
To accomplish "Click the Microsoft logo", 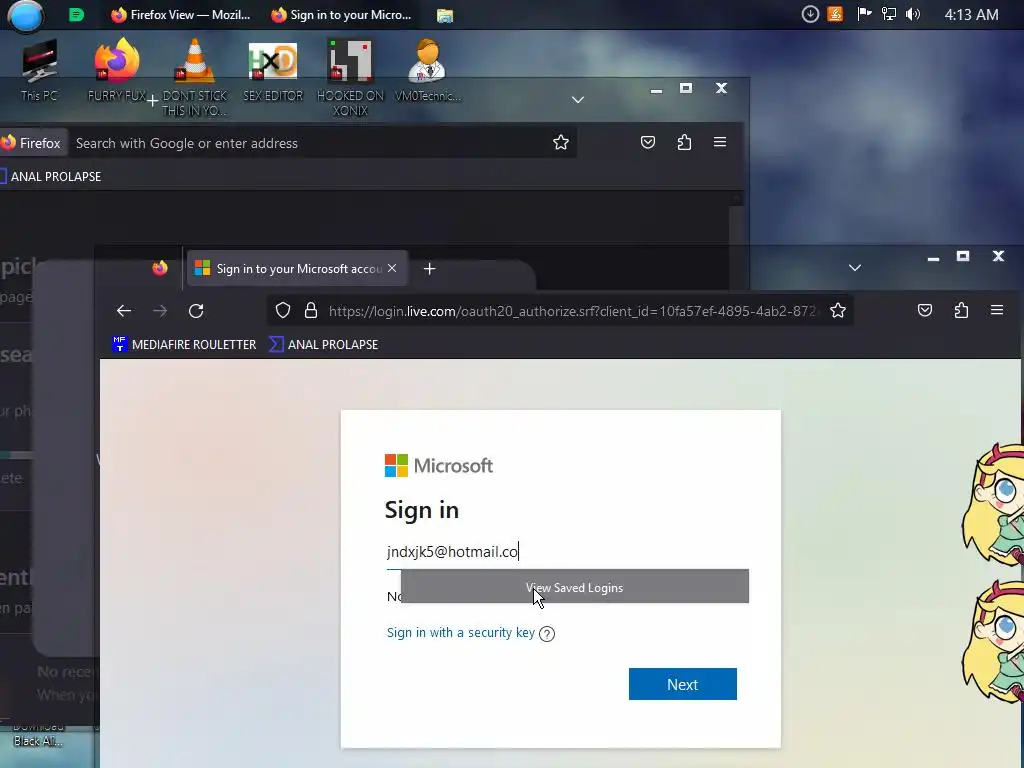I will tap(438, 466).
